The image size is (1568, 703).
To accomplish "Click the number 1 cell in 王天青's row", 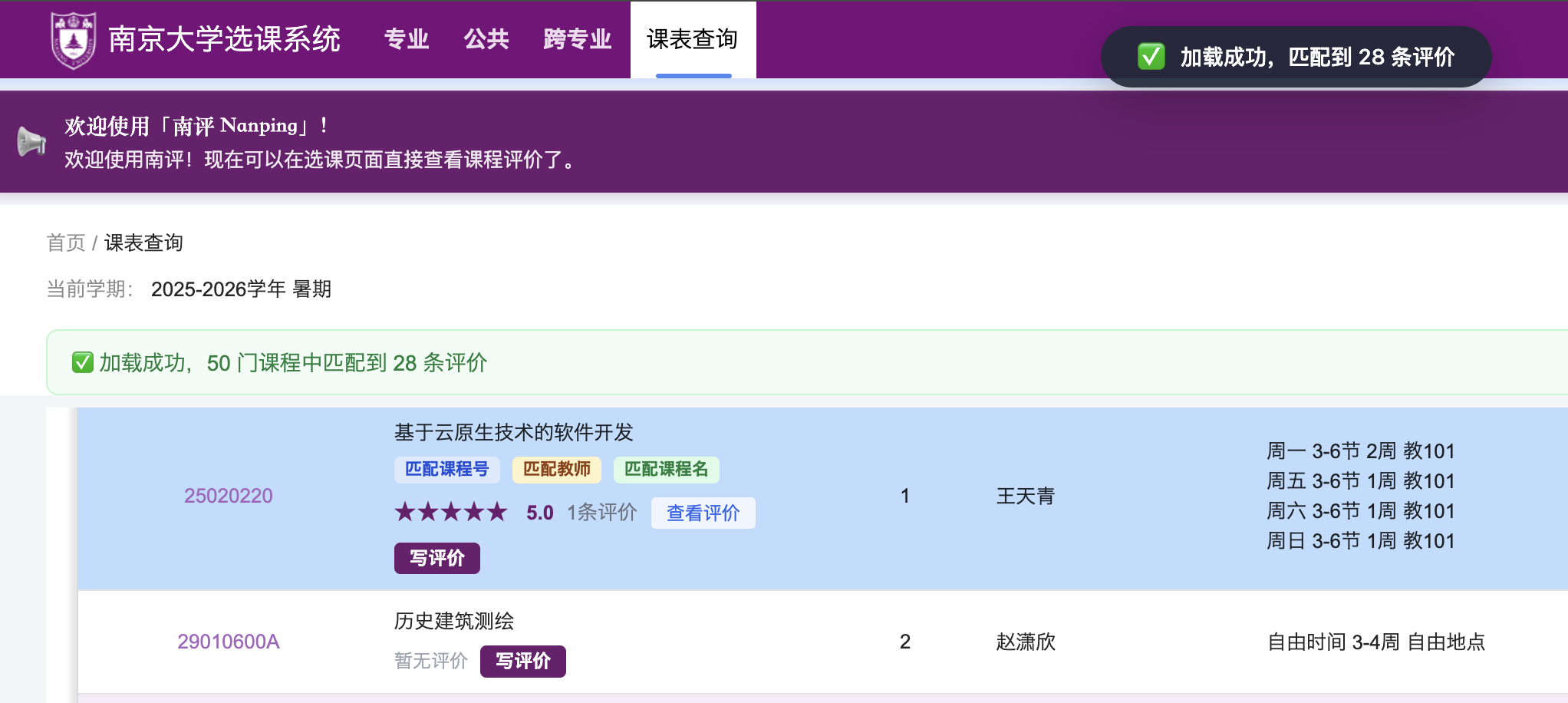I will coord(905,496).
